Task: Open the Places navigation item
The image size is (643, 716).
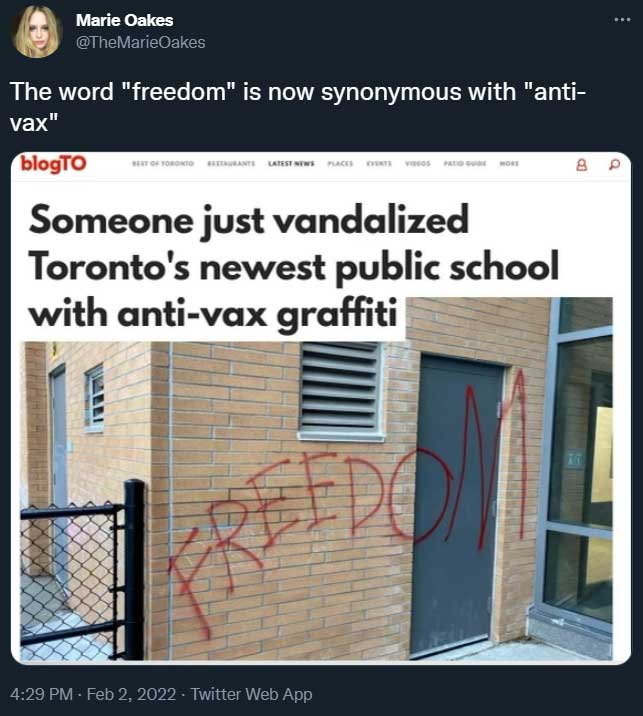Action: click(x=340, y=163)
